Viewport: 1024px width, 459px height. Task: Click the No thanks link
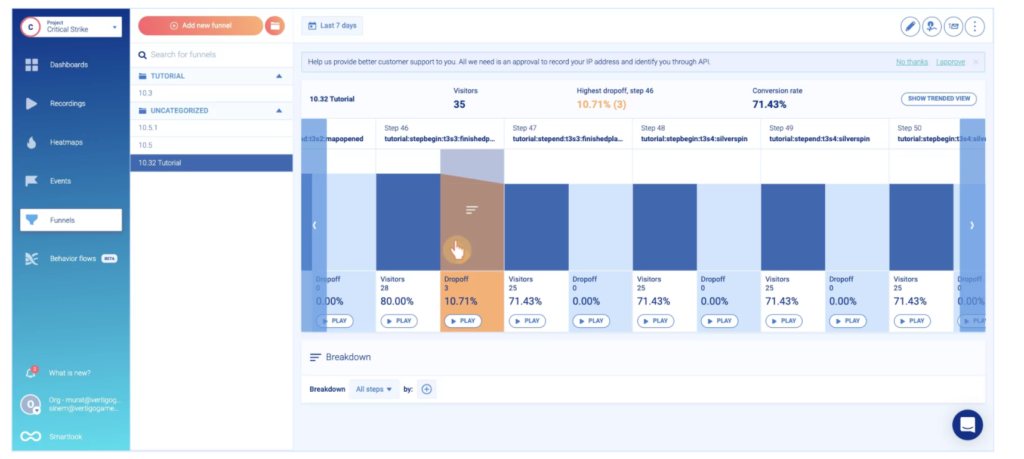[x=912, y=62]
